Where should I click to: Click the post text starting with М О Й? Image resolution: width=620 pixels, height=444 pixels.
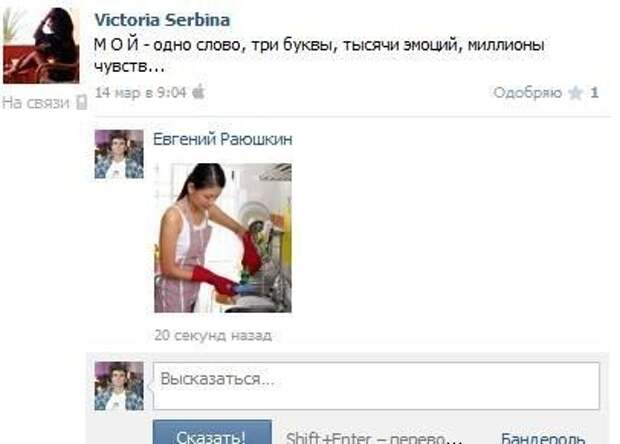click(319, 55)
